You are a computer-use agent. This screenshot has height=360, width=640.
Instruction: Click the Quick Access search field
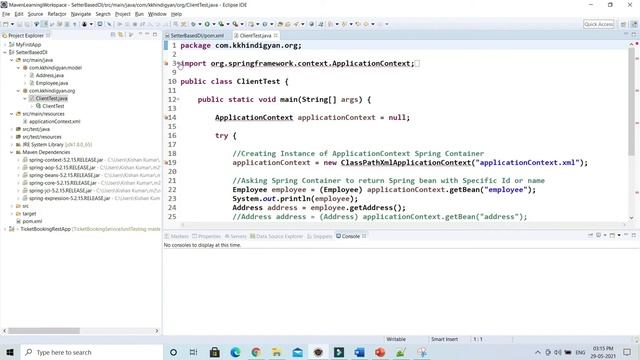(x=598, y=24)
